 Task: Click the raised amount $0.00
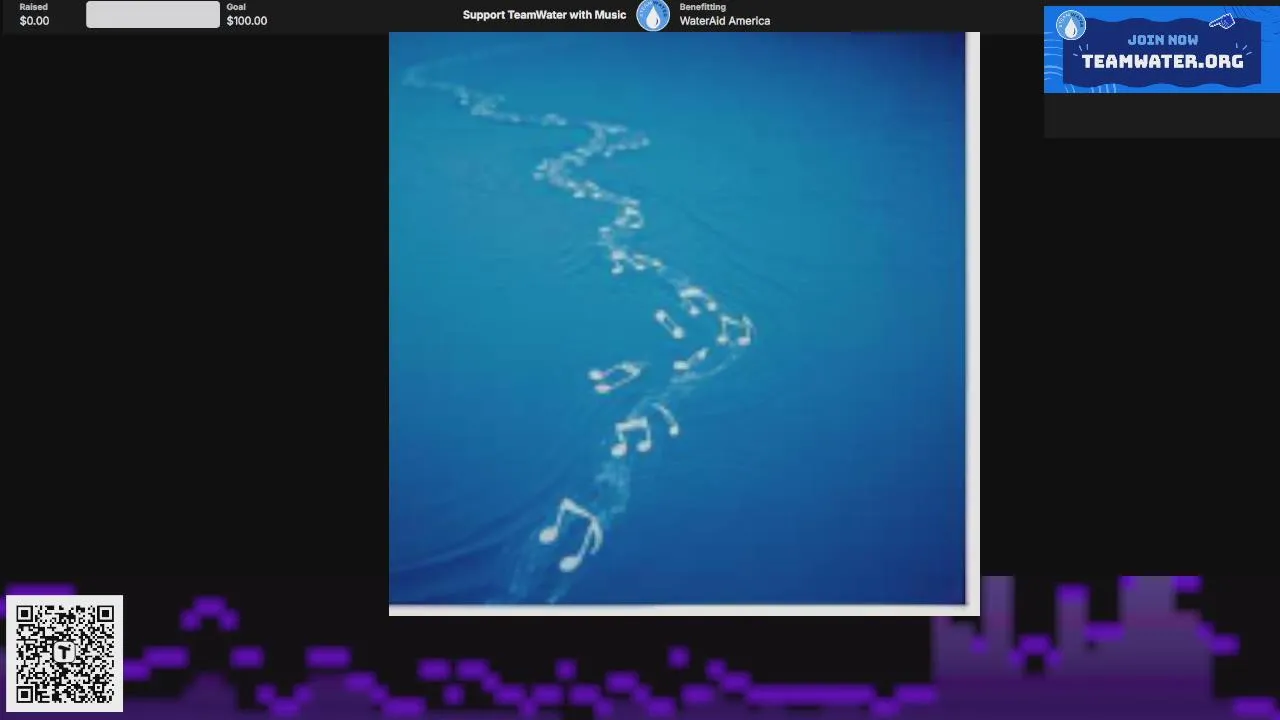click(34, 21)
